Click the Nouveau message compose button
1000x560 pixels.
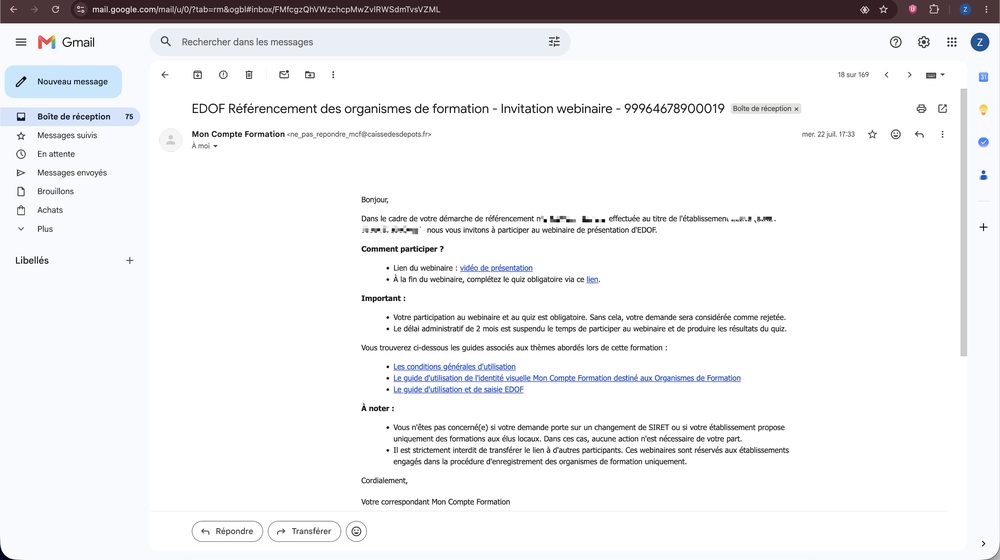coord(63,82)
